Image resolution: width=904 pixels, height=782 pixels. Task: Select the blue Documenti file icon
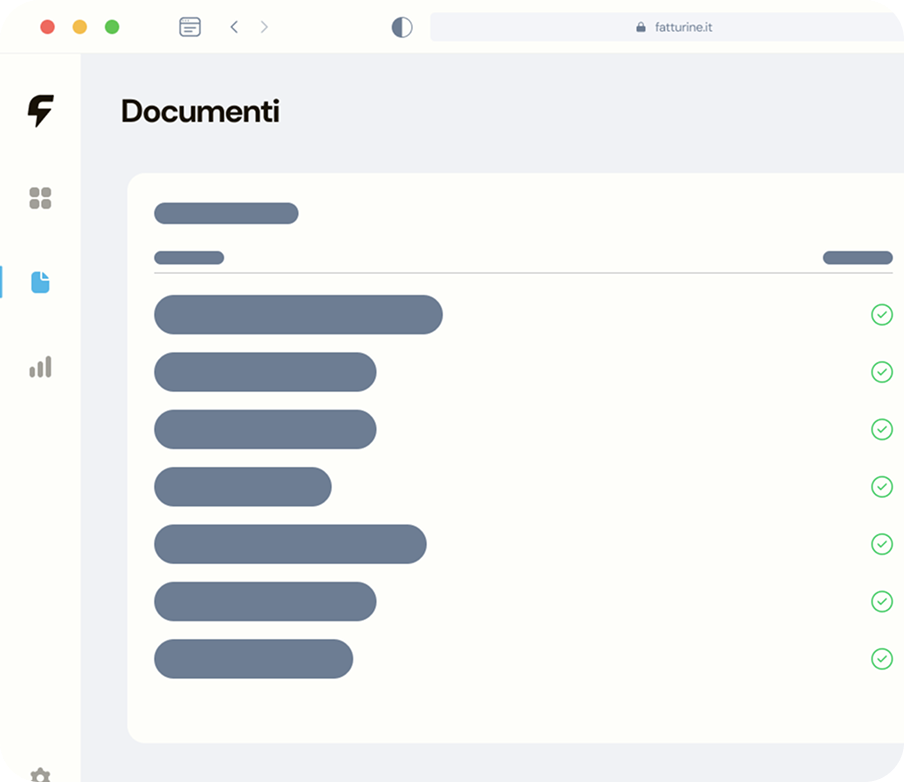point(40,283)
